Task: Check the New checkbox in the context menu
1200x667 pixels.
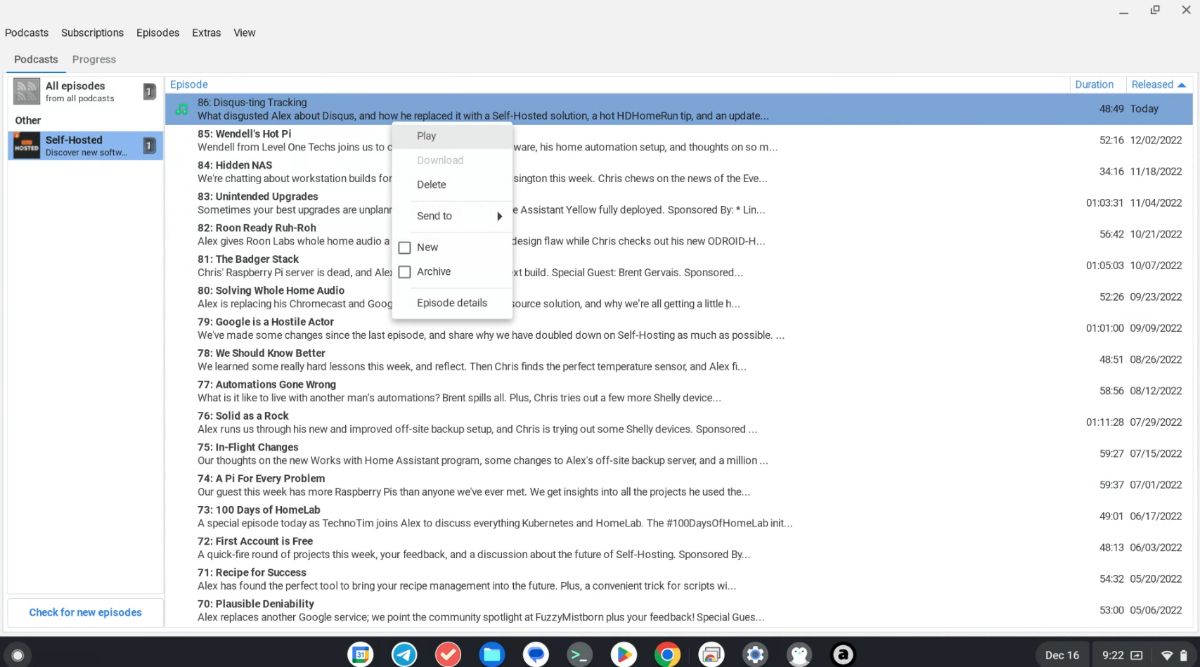Action: pos(405,247)
